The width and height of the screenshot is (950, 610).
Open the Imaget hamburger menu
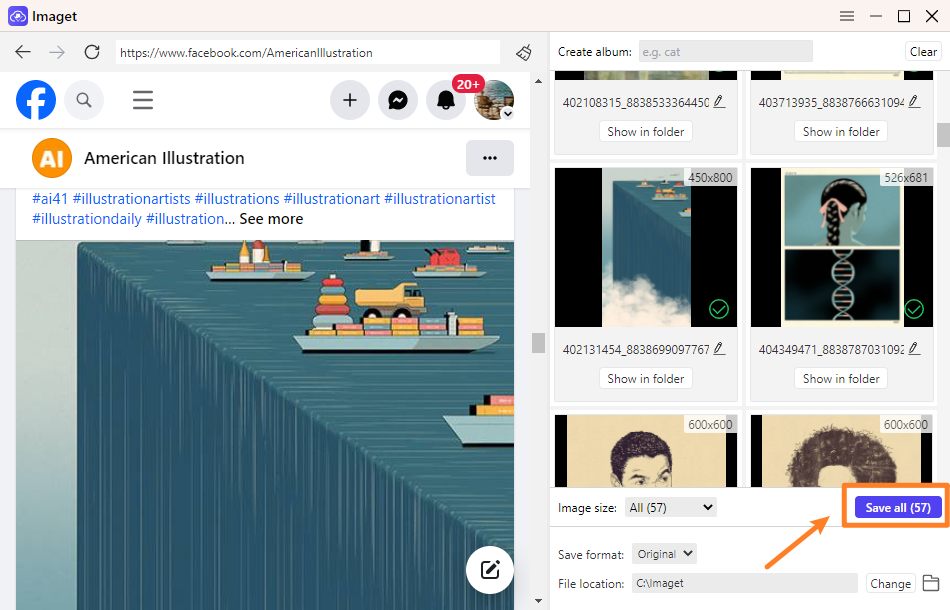coord(847,16)
